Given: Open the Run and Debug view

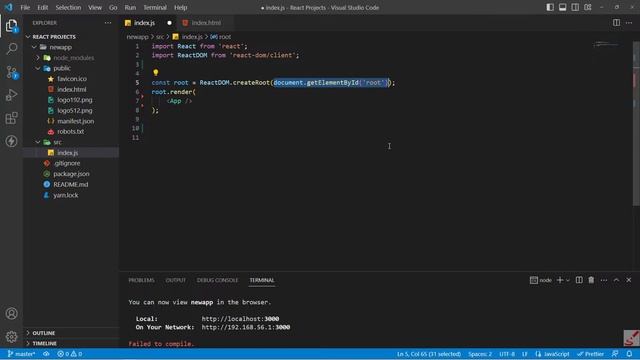Looking at the screenshot, I should coord(11,95).
